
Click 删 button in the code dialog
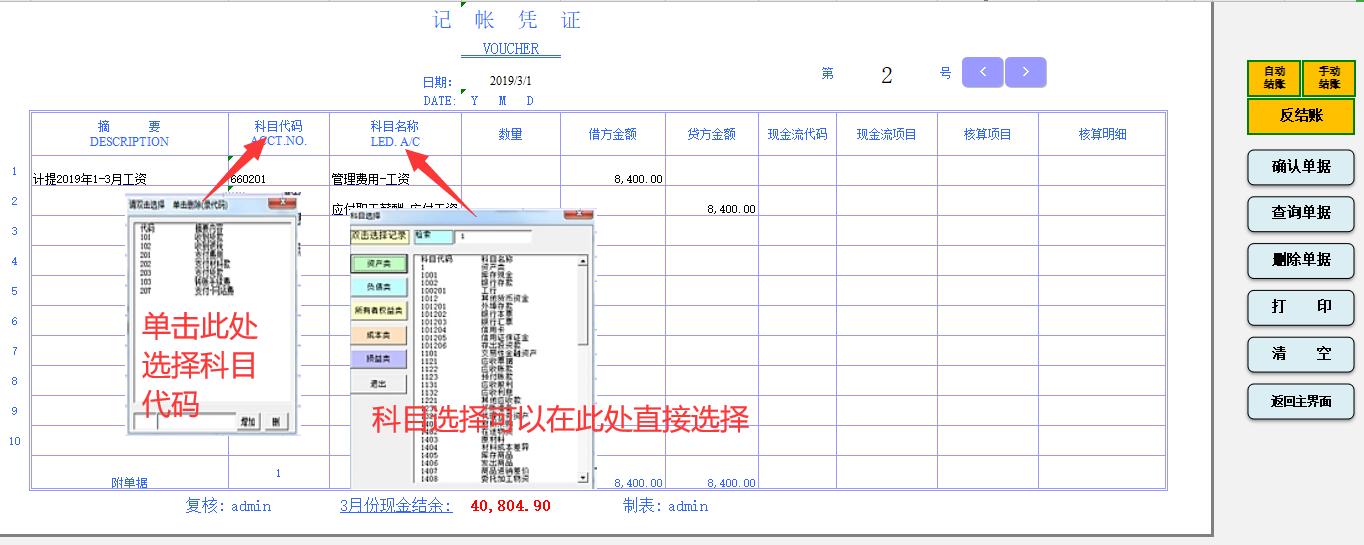click(276, 422)
